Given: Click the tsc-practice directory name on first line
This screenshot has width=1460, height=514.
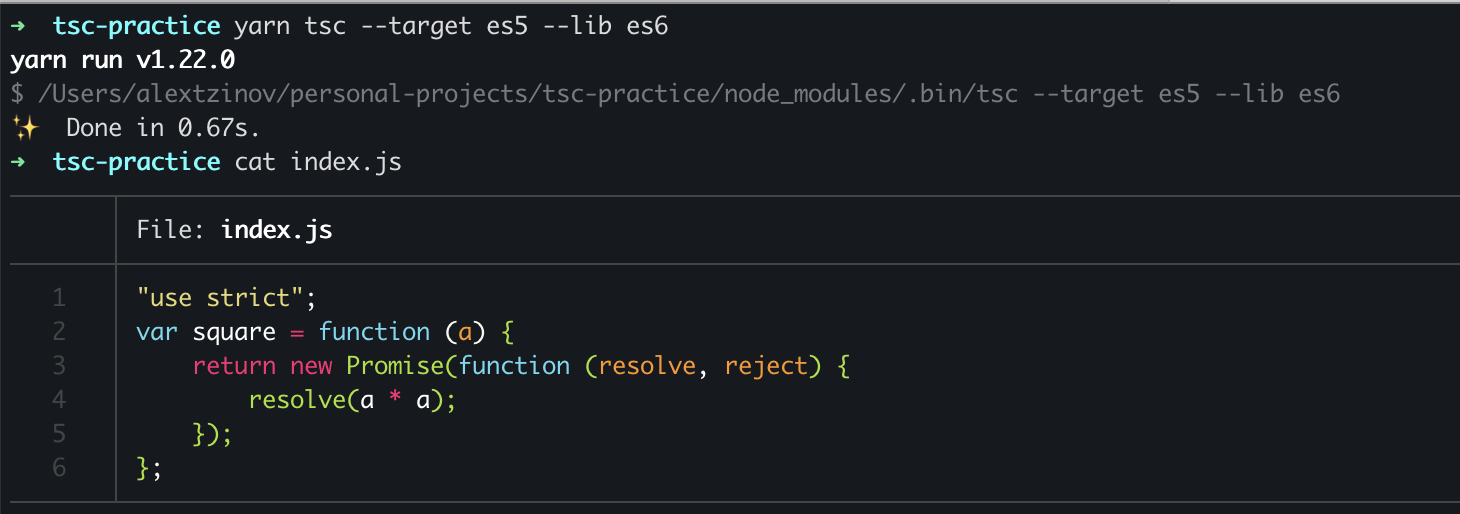Looking at the screenshot, I should (x=136, y=26).
